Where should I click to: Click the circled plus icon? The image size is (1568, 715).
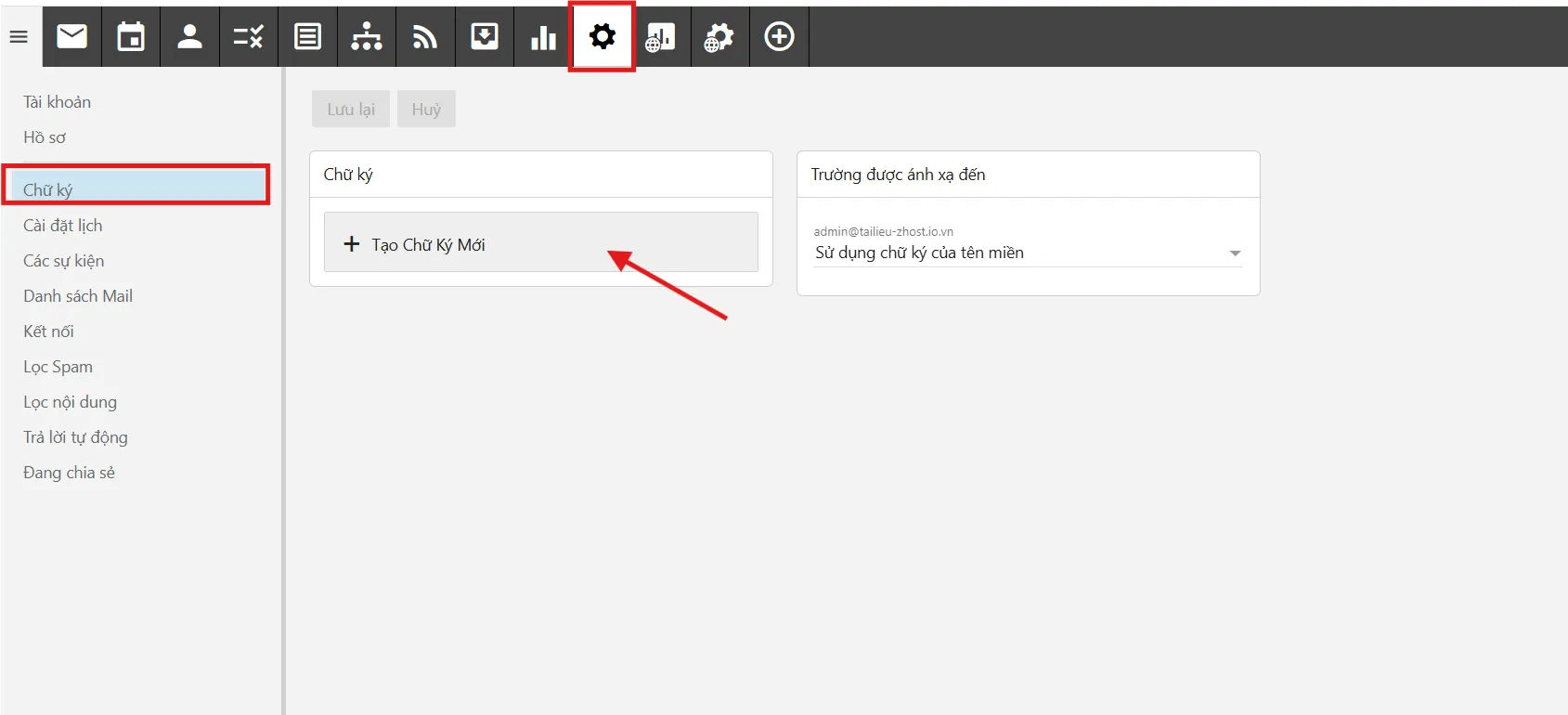pyautogui.click(x=779, y=37)
